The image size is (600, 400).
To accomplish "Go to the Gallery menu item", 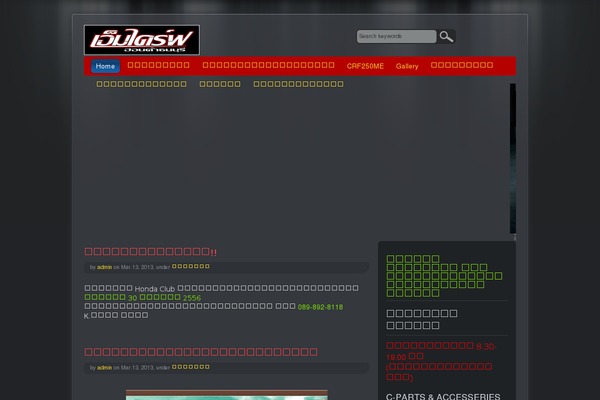I will point(407,66).
